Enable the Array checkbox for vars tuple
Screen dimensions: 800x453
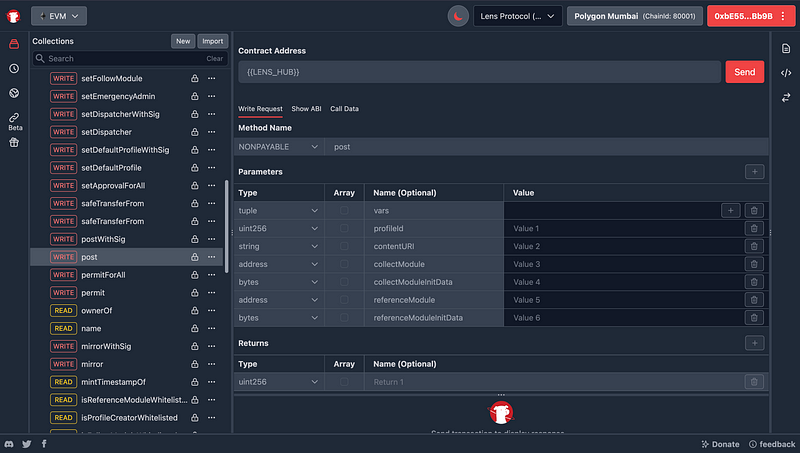pos(344,211)
